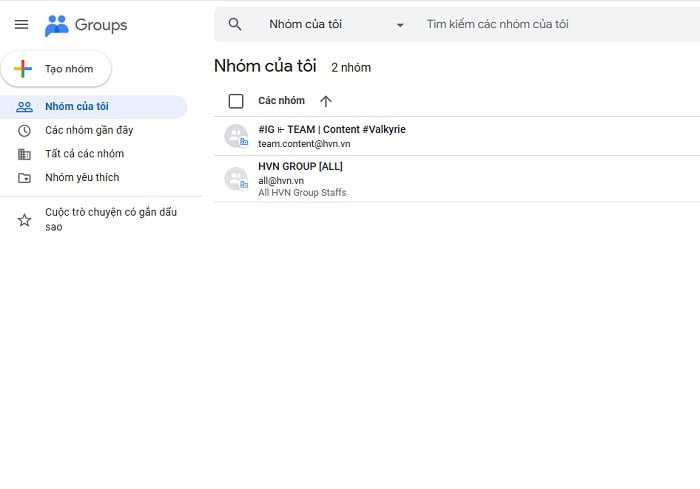Click the dropdown arrow in the search bar

tap(400, 25)
